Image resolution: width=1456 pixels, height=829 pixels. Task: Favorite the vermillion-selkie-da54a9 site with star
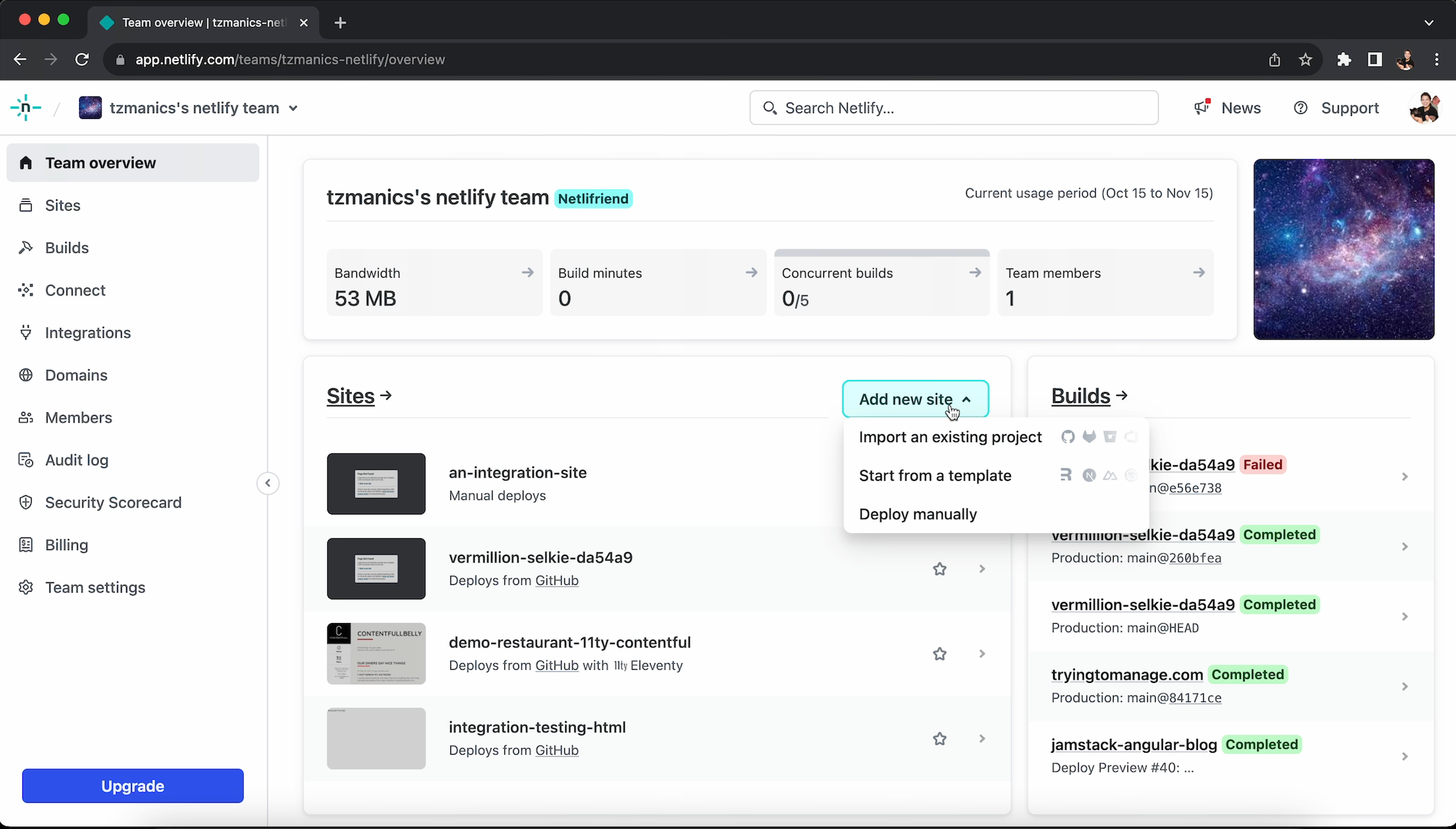click(939, 568)
